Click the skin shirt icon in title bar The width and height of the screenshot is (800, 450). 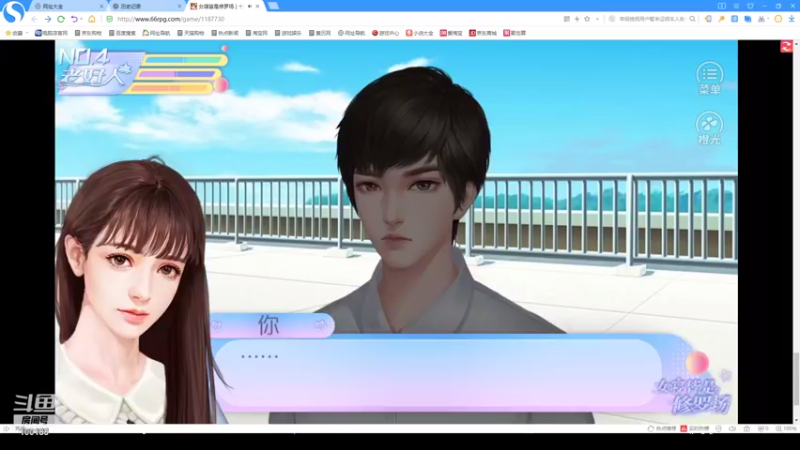click(x=750, y=6)
